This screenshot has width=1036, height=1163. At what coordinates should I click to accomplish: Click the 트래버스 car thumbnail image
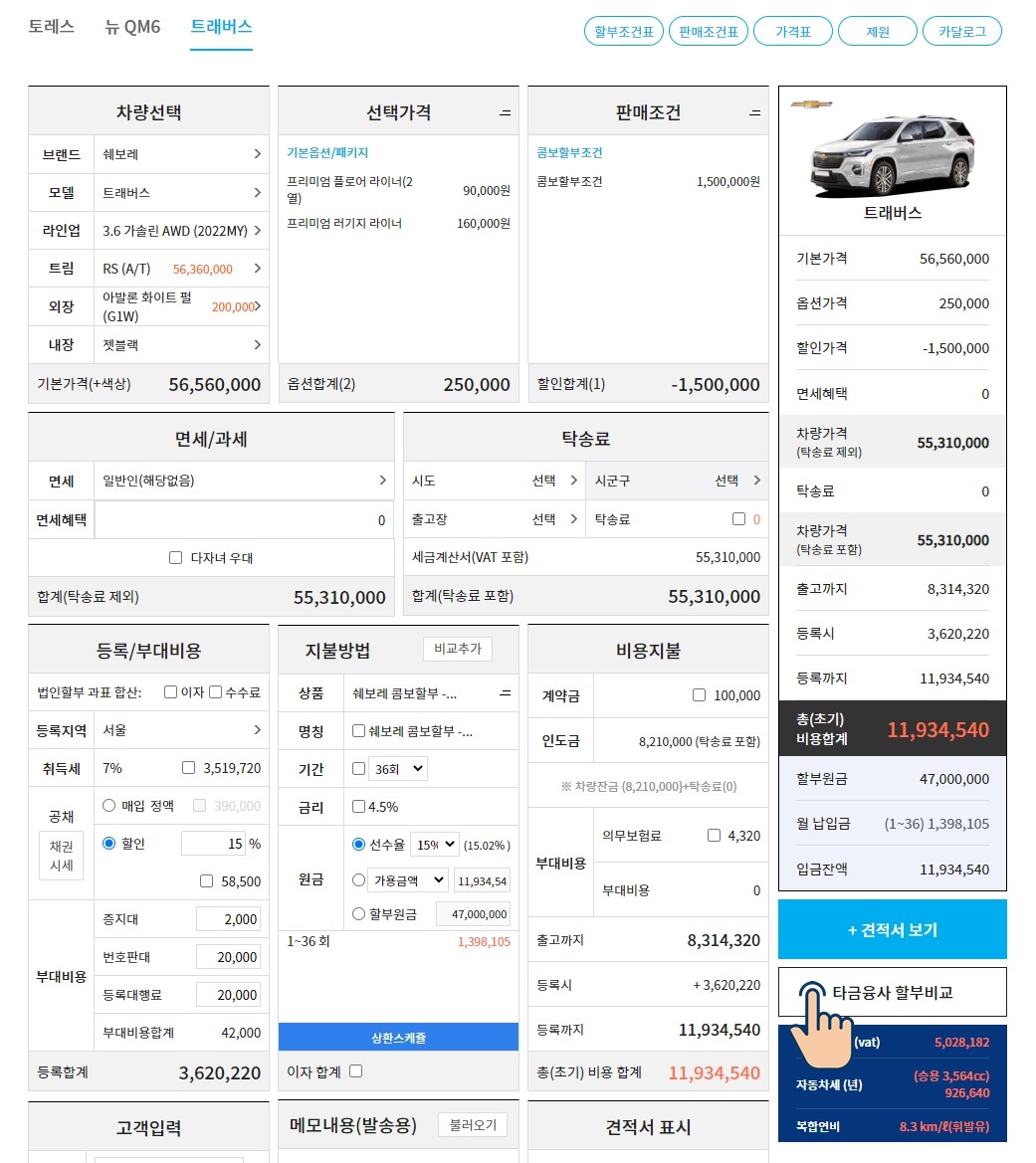893,156
